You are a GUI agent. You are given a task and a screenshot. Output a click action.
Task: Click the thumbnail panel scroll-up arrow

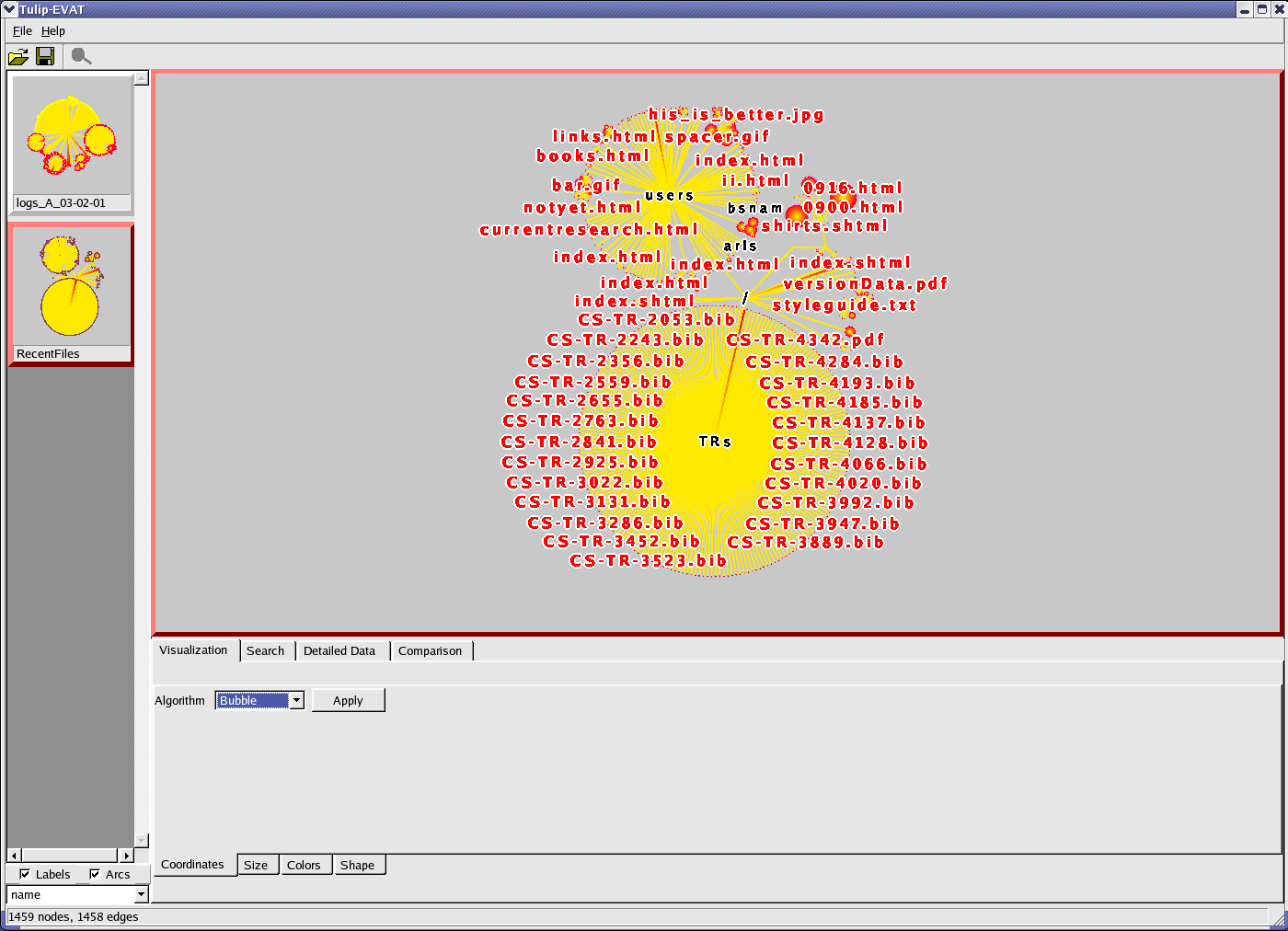point(142,79)
